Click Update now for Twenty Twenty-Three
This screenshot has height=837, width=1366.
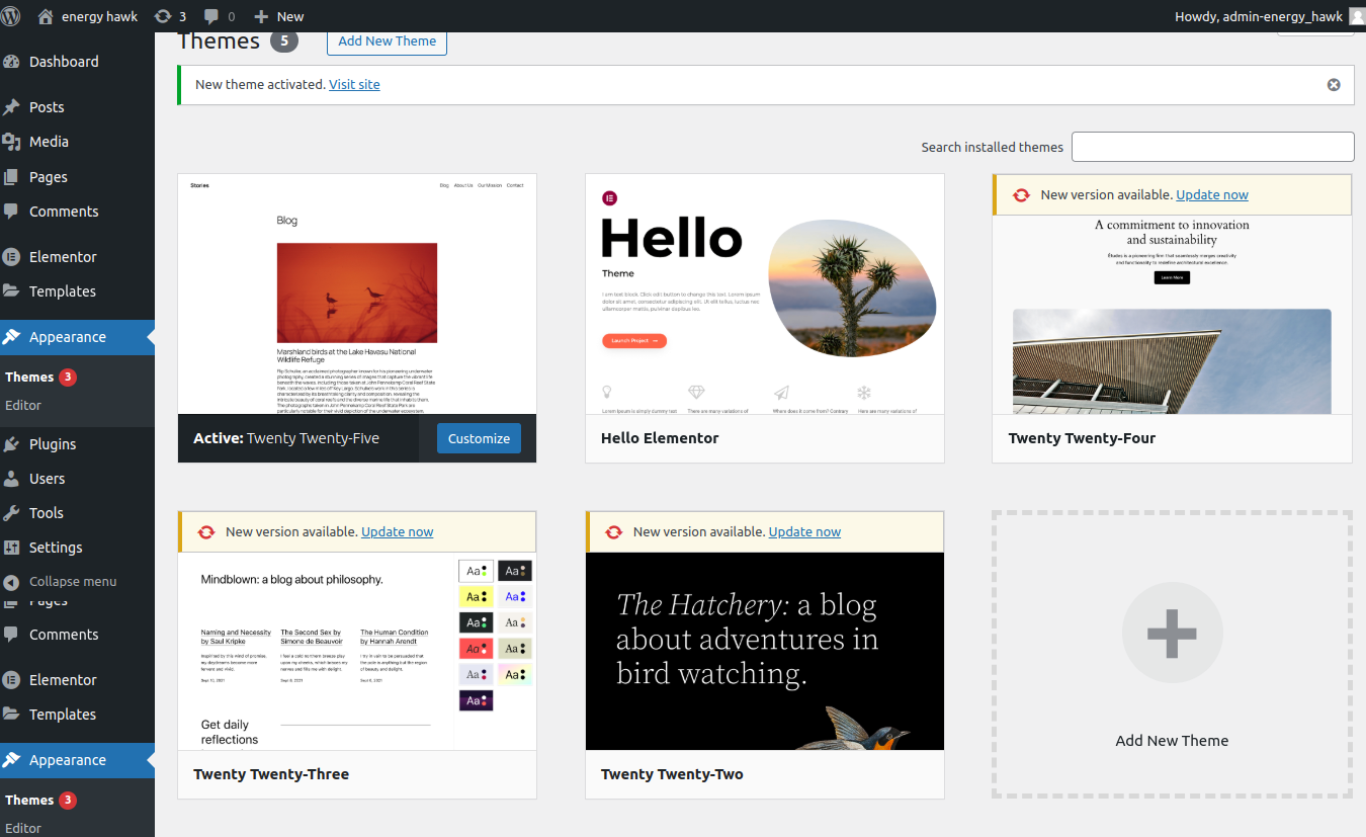(397, 532)
